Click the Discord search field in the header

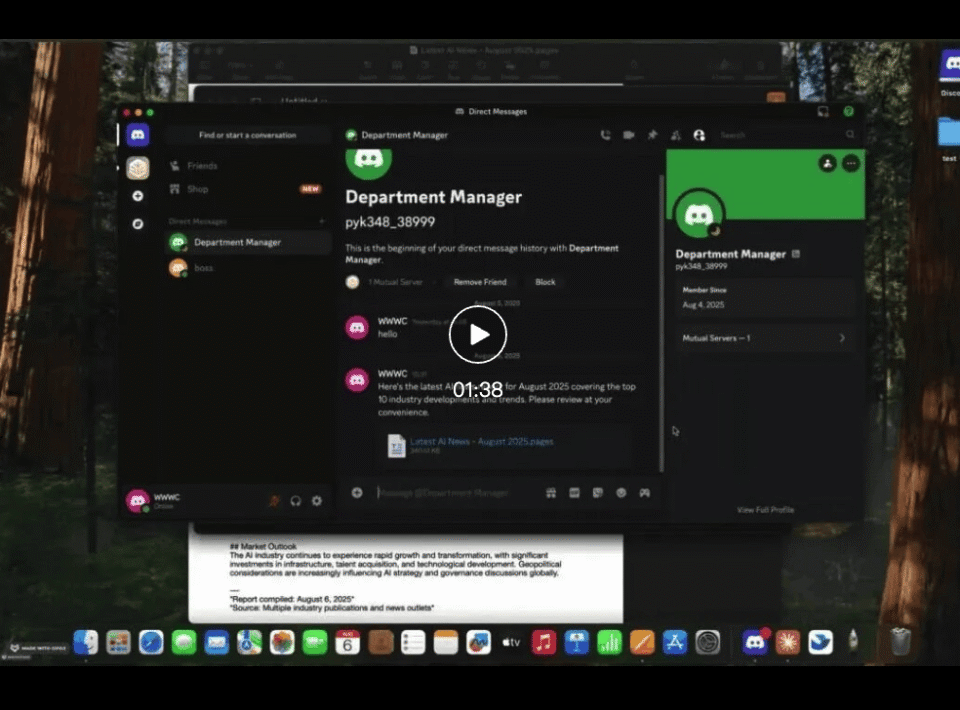[786, 135]
